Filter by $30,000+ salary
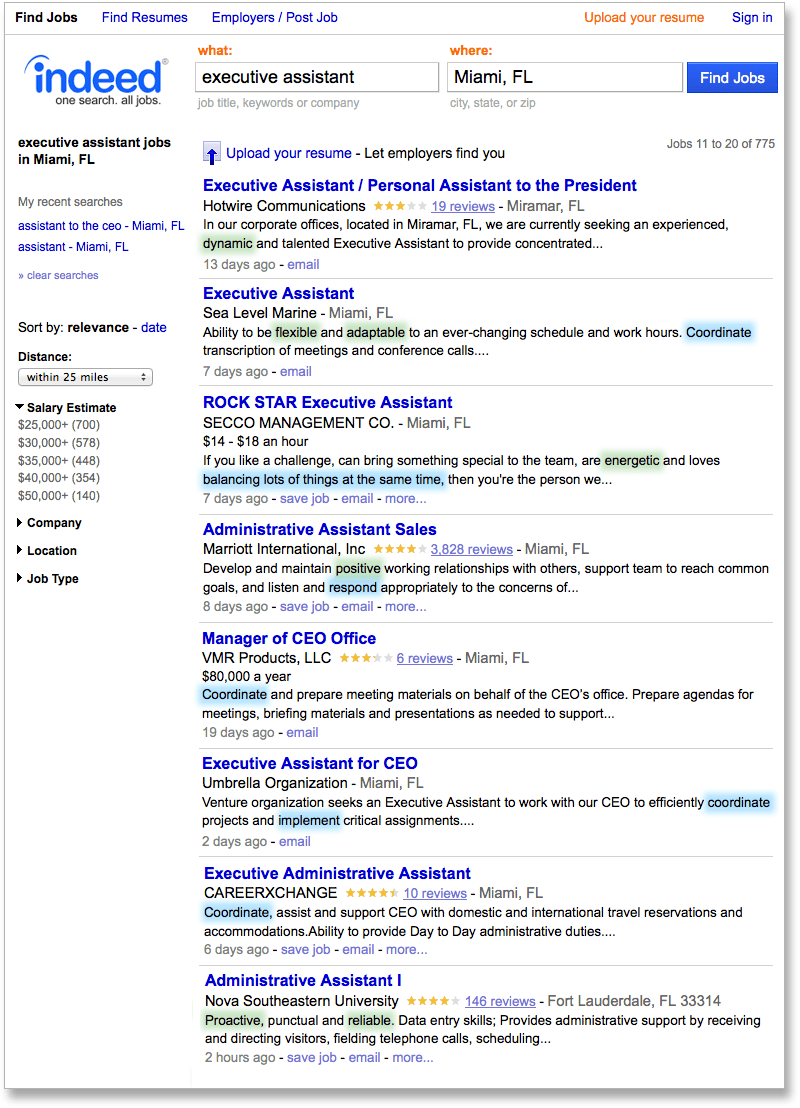 coord(59,443)
